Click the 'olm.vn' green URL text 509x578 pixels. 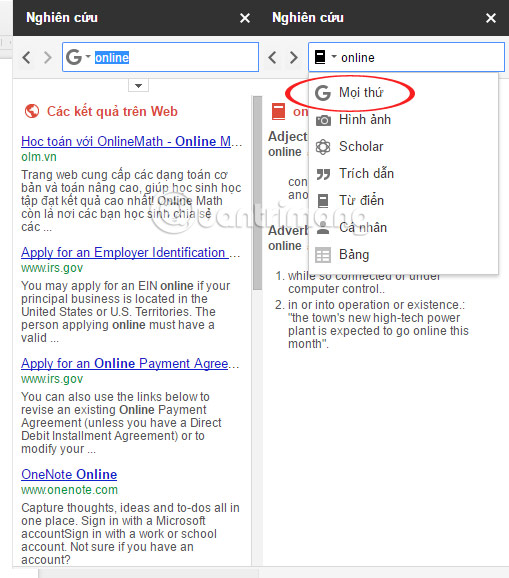tap(39, 157)
